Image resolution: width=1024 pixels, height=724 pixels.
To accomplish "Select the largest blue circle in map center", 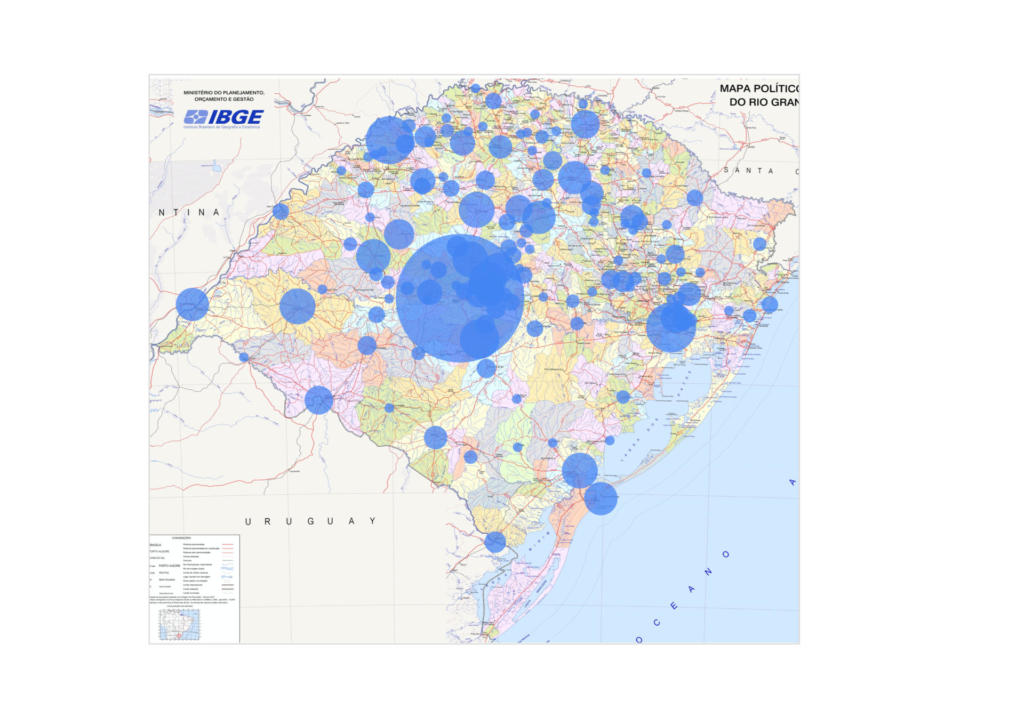I will pyautogui.click(x=460, y=298).
